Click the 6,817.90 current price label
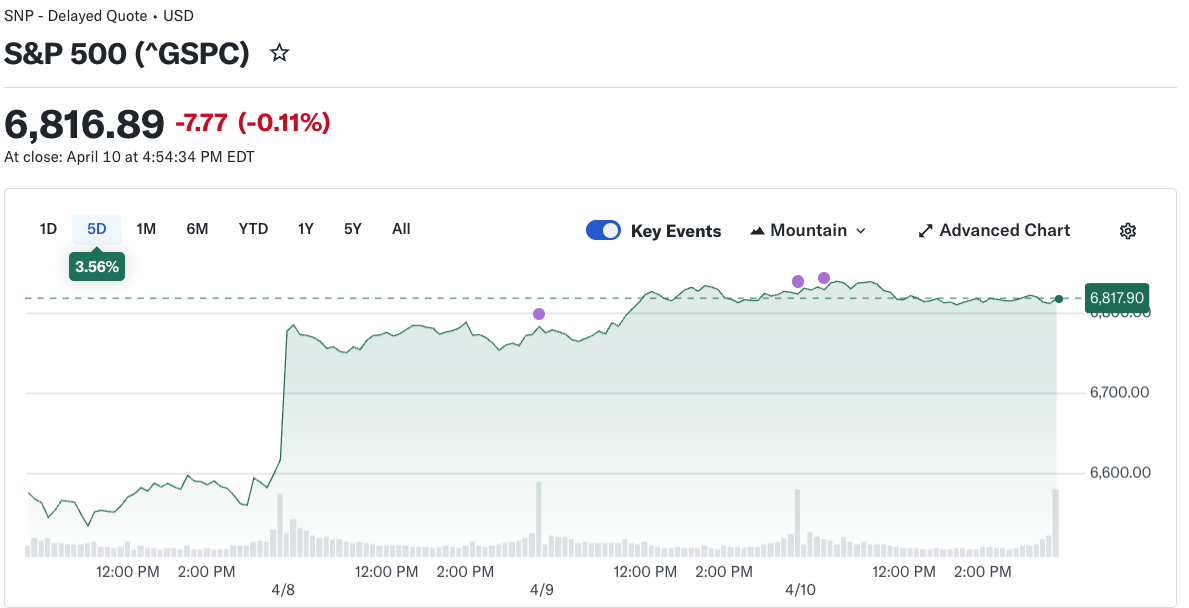 click(1116, 298)
